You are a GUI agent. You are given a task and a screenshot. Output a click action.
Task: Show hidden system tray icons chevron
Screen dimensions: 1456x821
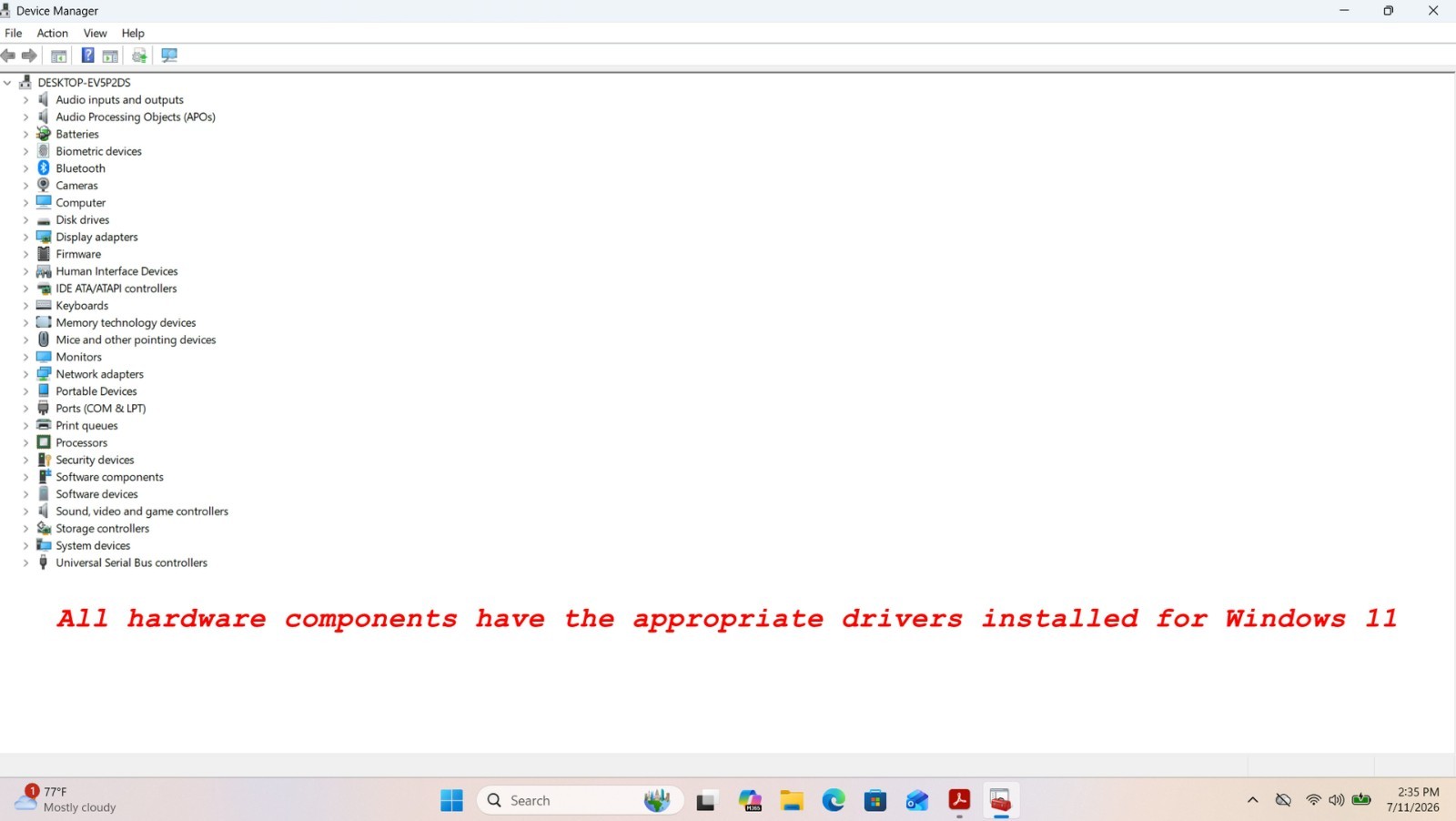tap(1252, 800)
